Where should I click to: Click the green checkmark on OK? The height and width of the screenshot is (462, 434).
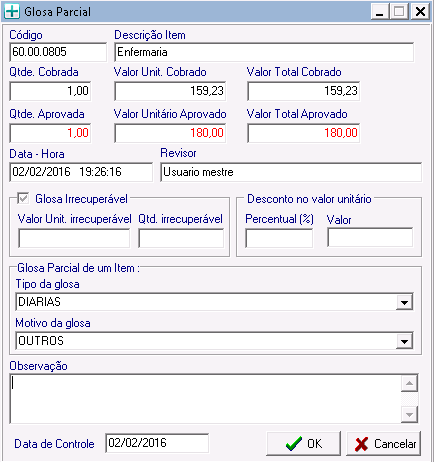pos(294,444)
